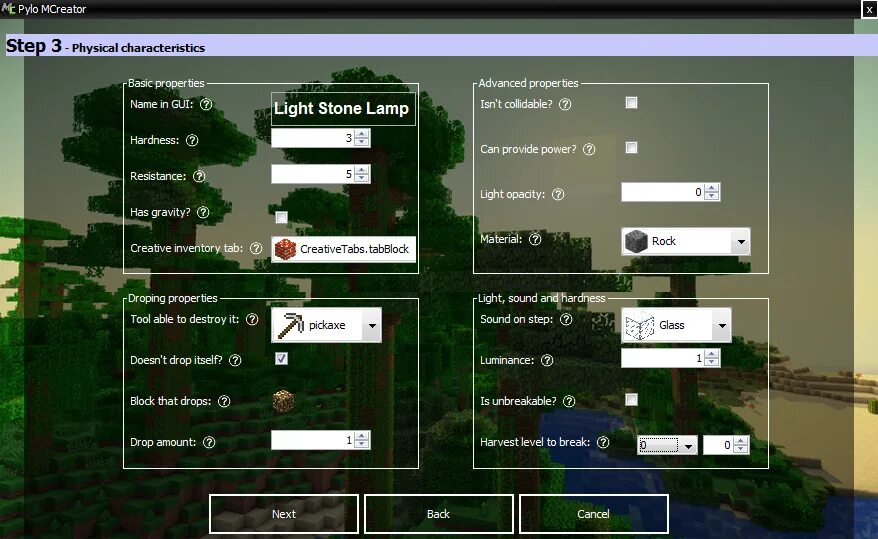
Task: Close the Pylo MCreator window
Action: coord(869,10)
